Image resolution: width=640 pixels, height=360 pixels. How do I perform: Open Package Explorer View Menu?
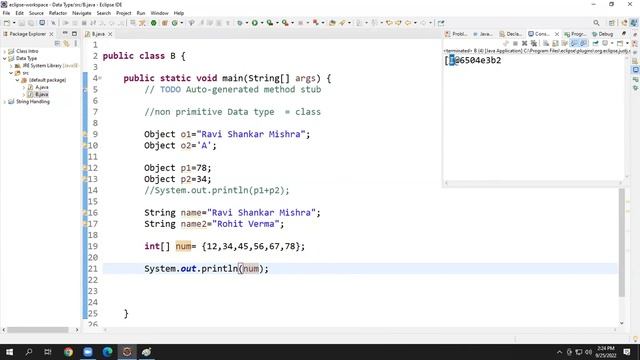76,43
